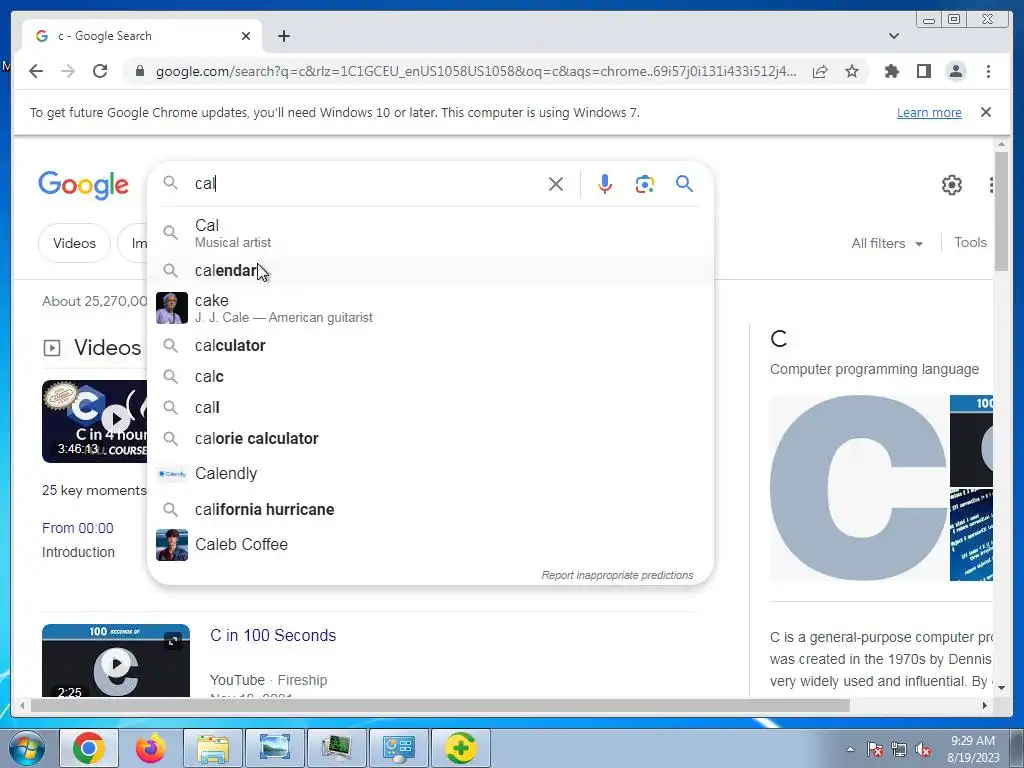Screen dimensions: 1024x768
Task: Click the Google logo
Action: pyautogui.click(x=84, y=185)
